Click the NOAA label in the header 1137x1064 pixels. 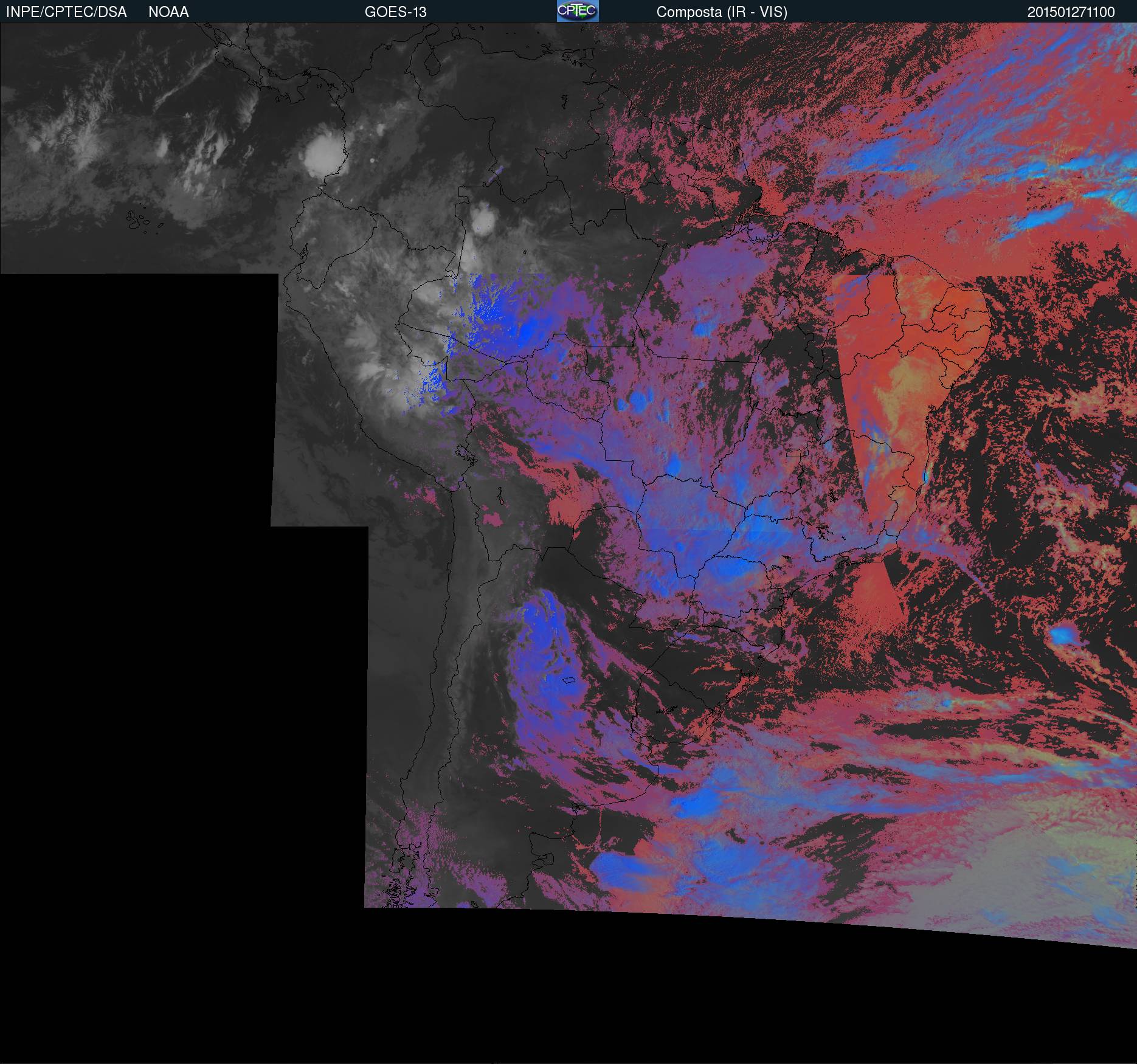pos(168,12)
